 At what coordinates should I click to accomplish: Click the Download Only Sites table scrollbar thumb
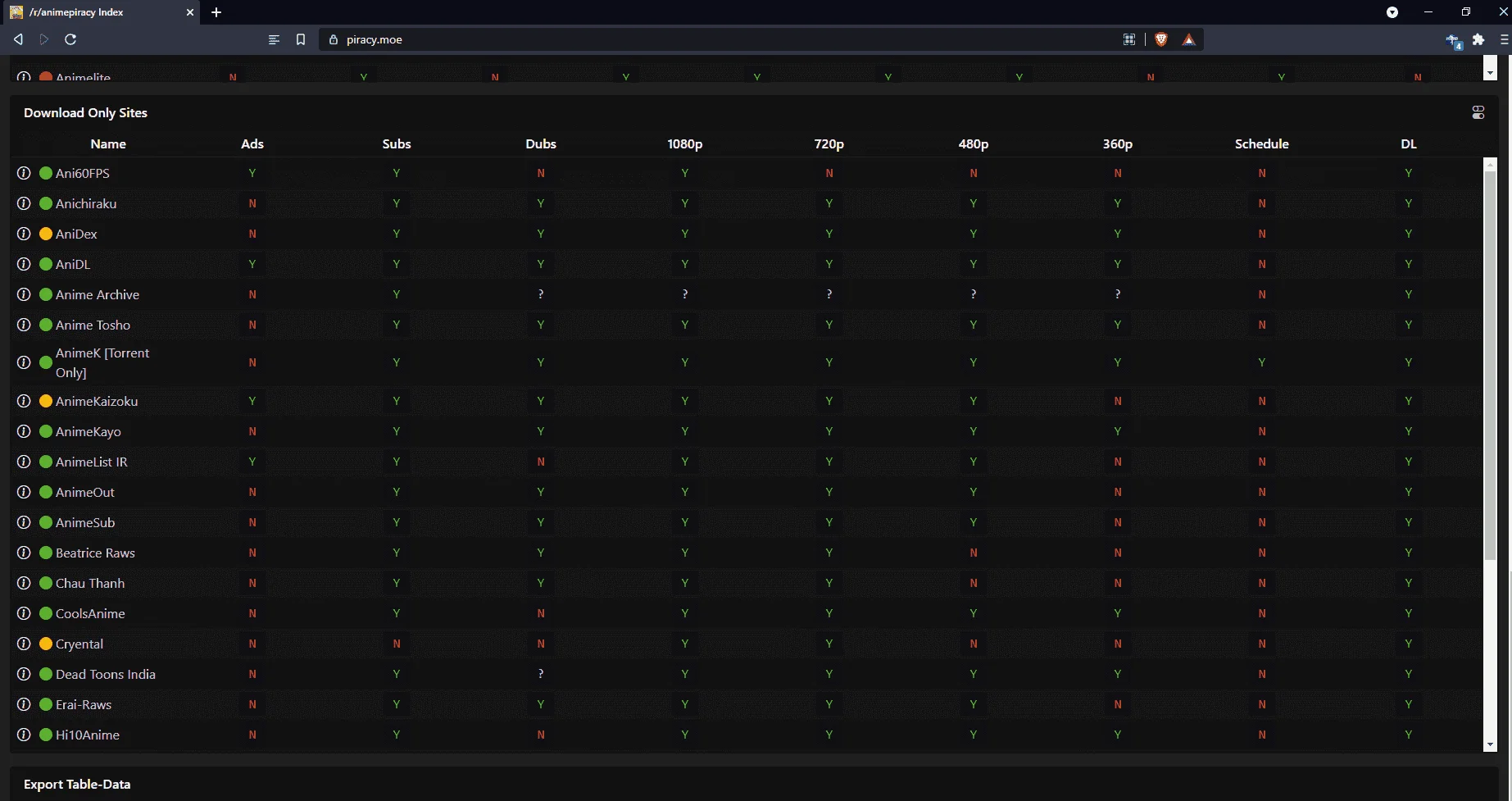[1490, 366]
